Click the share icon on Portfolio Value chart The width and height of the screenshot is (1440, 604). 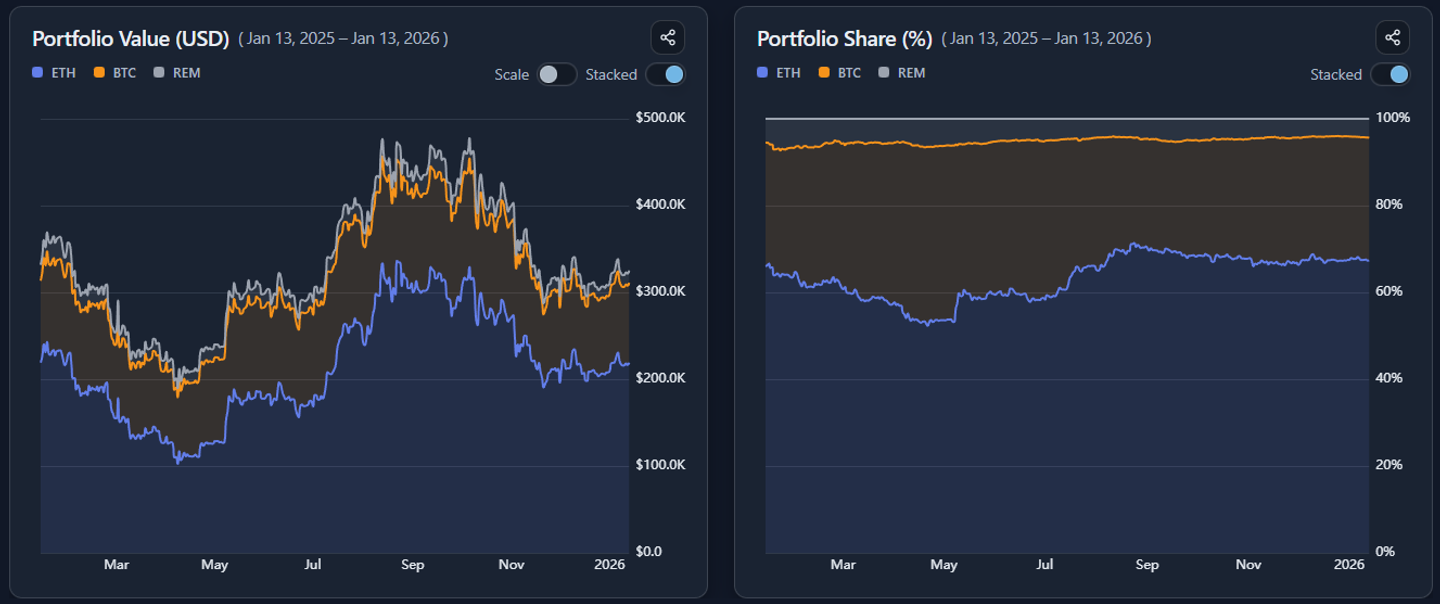[x=667, y=38]
